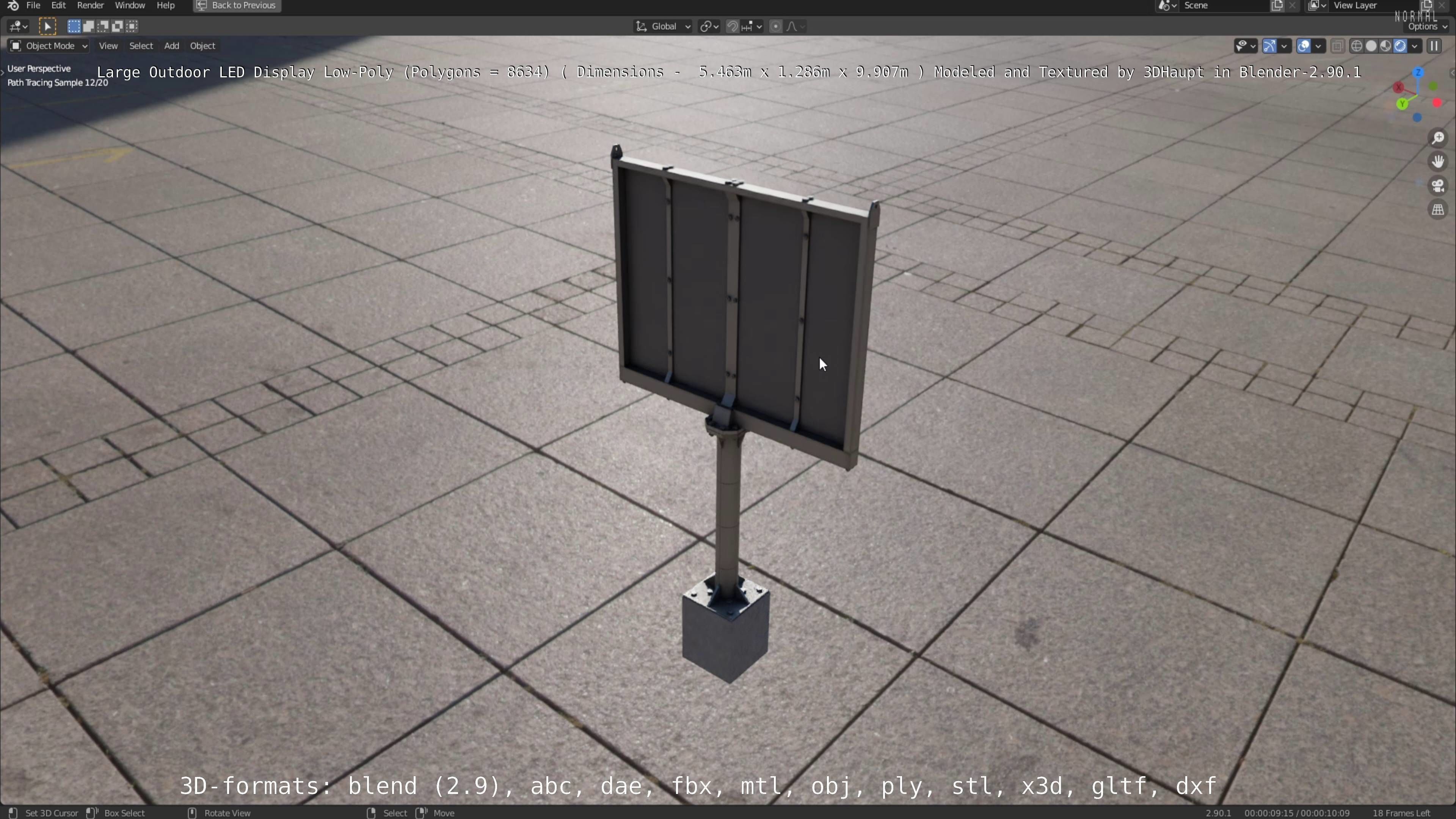Click the Blender logo icon

point(13,6)
